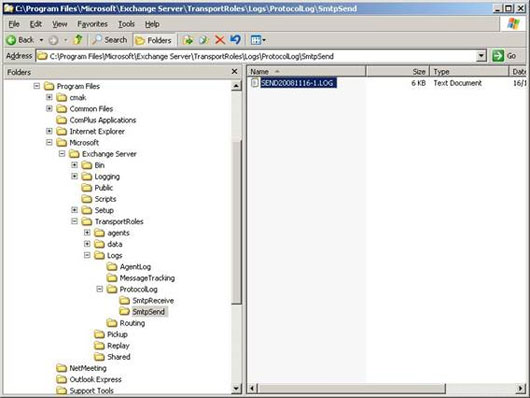Viewport: 530px width, 398px height.
Task: Go up one folder level icon
Action: tap(78, 40)
